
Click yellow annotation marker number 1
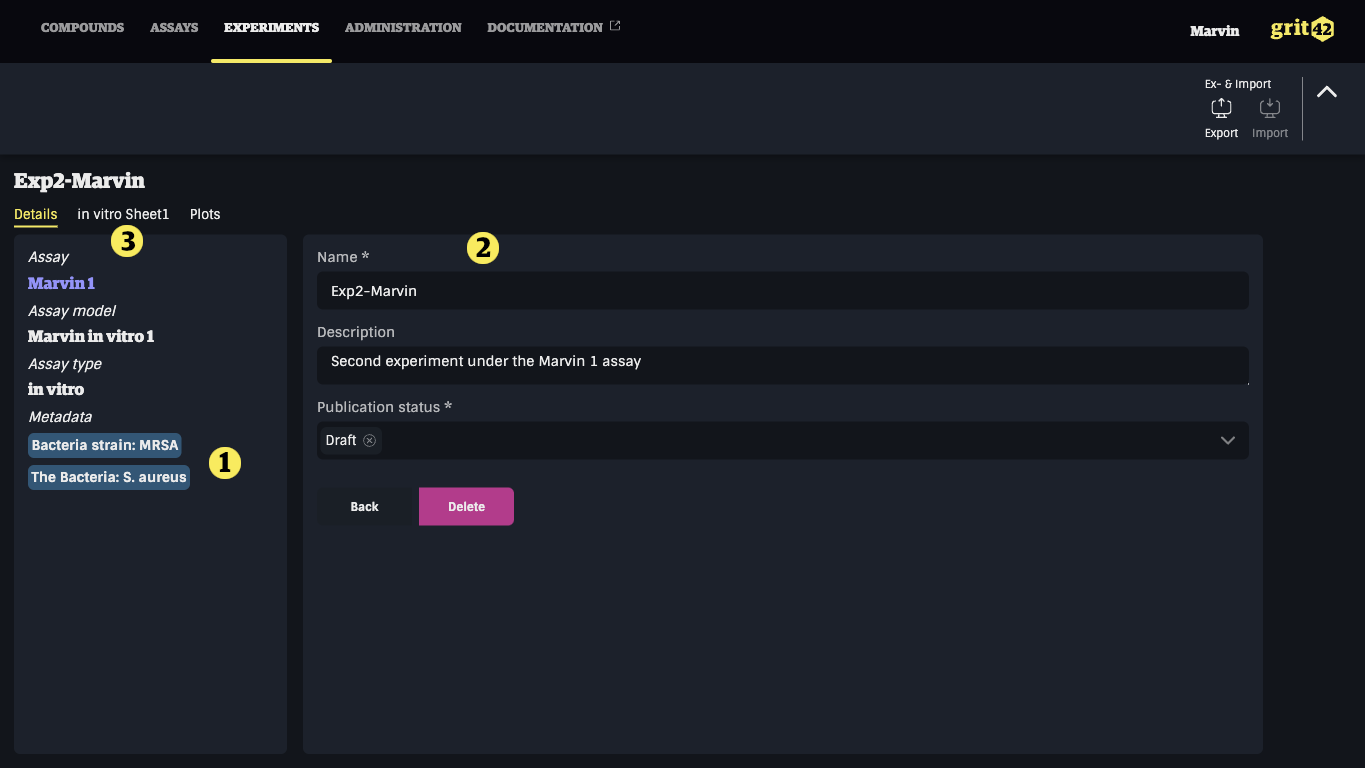tap(225, 463)
